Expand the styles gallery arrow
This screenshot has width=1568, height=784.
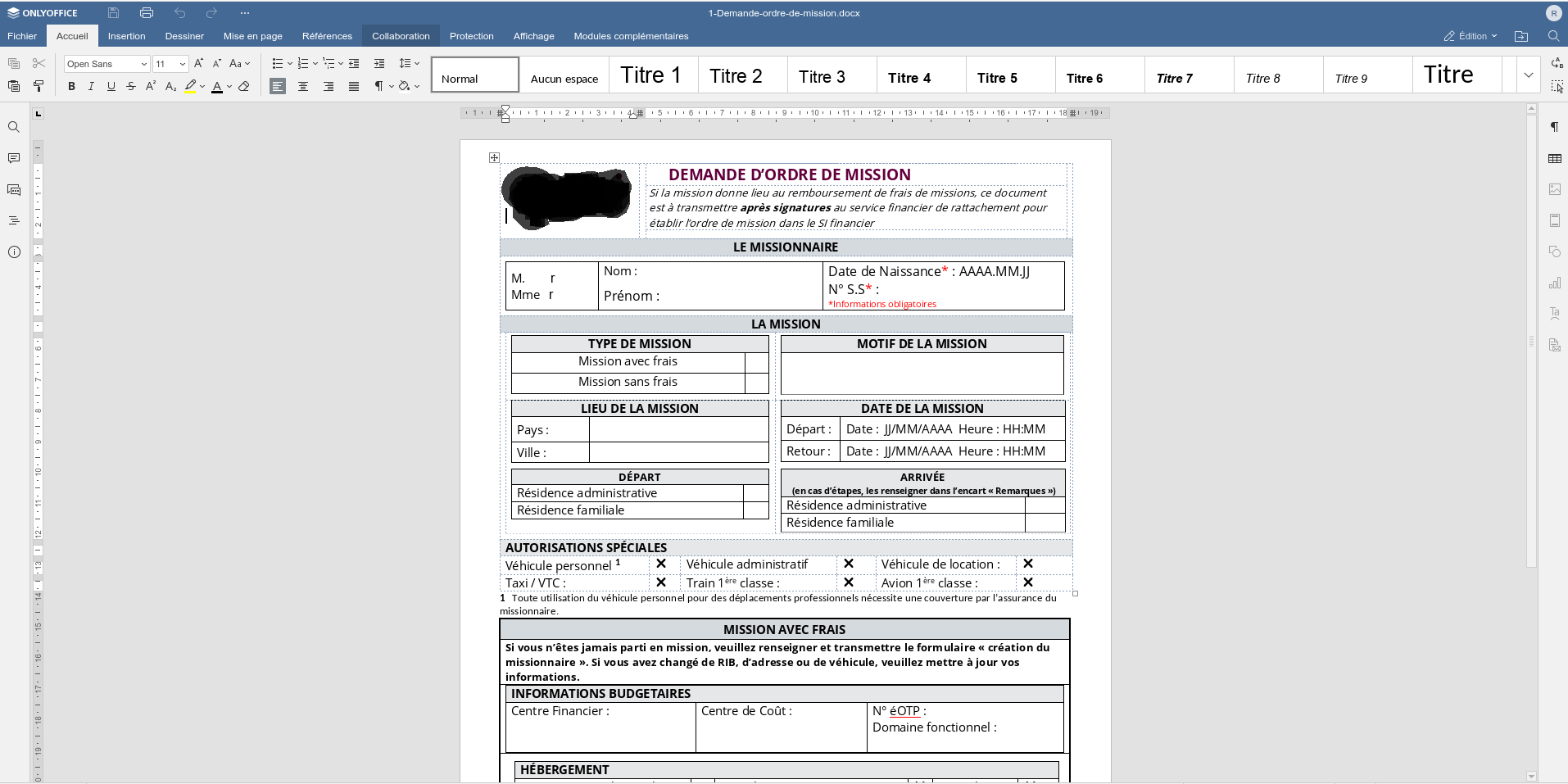pos(1529,75)
